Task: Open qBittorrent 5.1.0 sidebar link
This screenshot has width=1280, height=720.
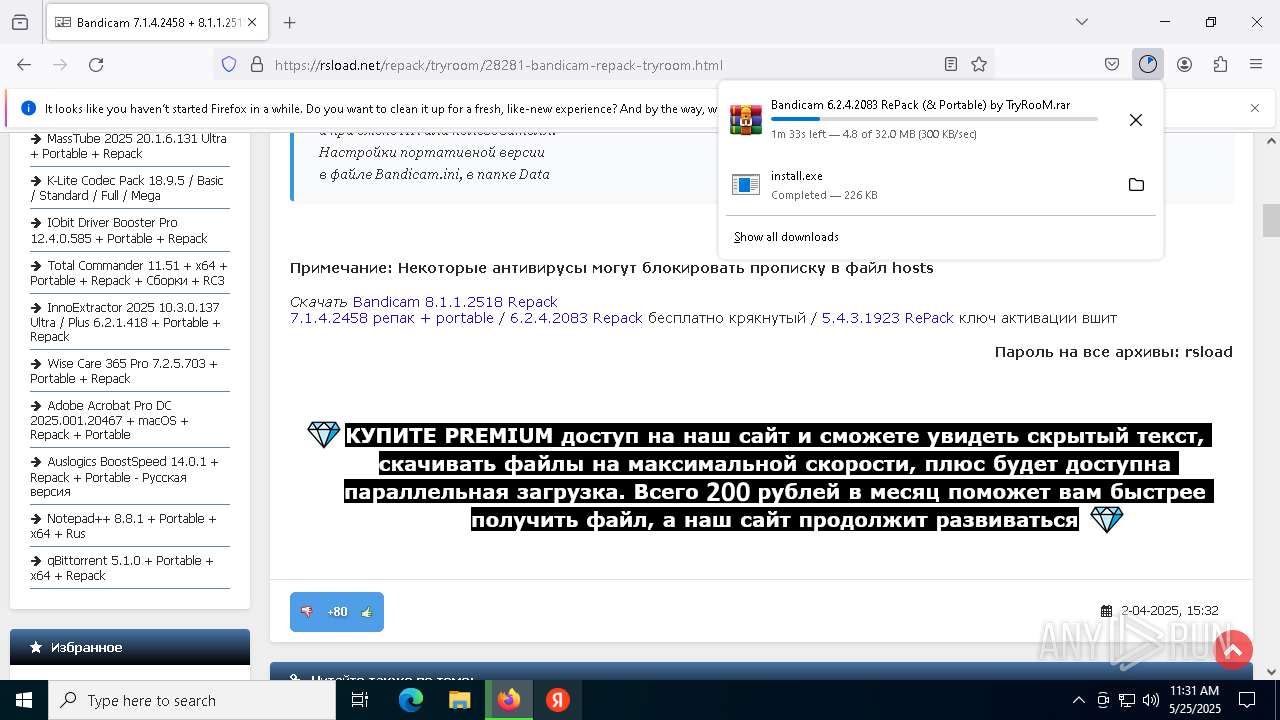Action: [x=122, y=568]
